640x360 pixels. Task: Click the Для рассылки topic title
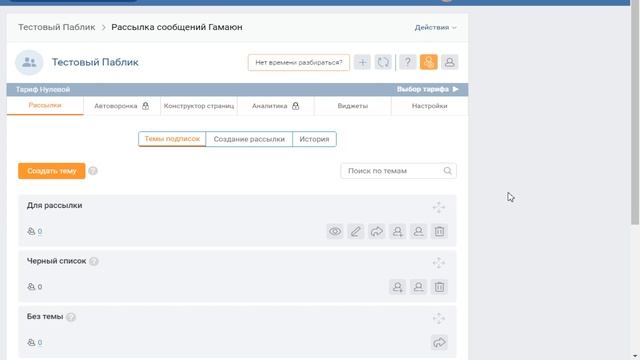(x=55, y=205)
